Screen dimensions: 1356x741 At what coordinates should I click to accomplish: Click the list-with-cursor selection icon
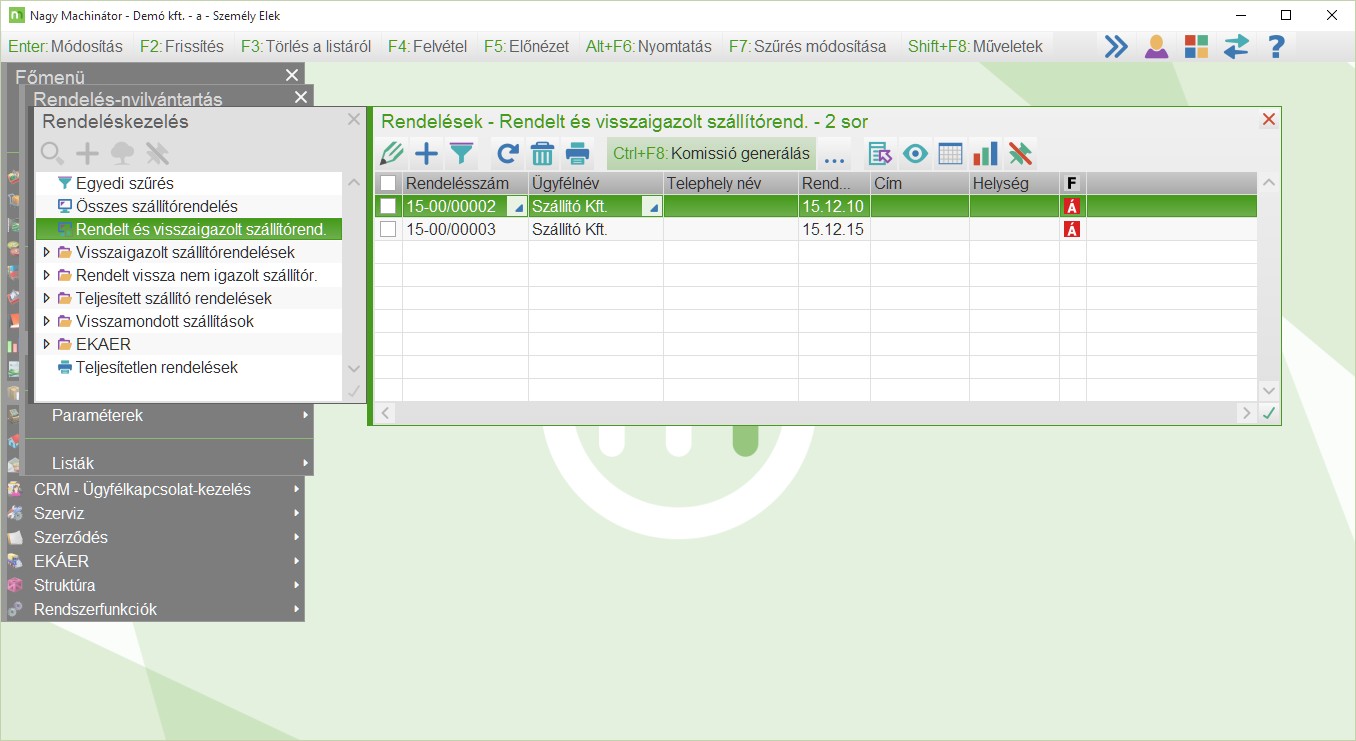pos(880,153)
